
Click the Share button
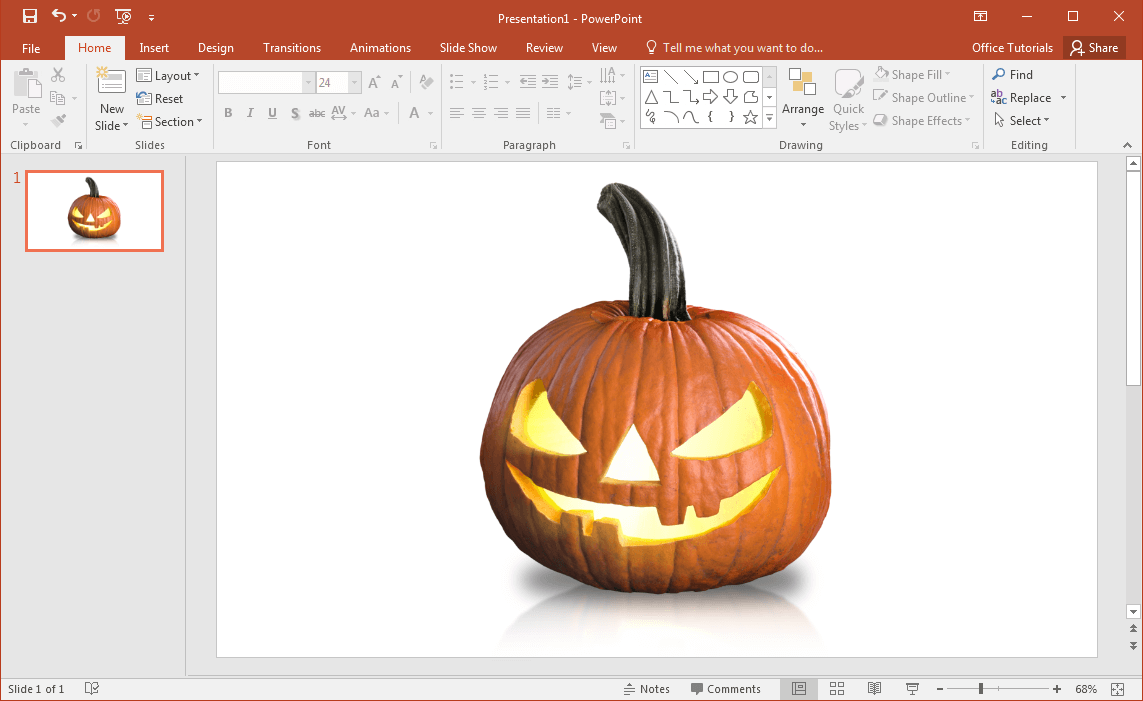tap(1093, 48)
